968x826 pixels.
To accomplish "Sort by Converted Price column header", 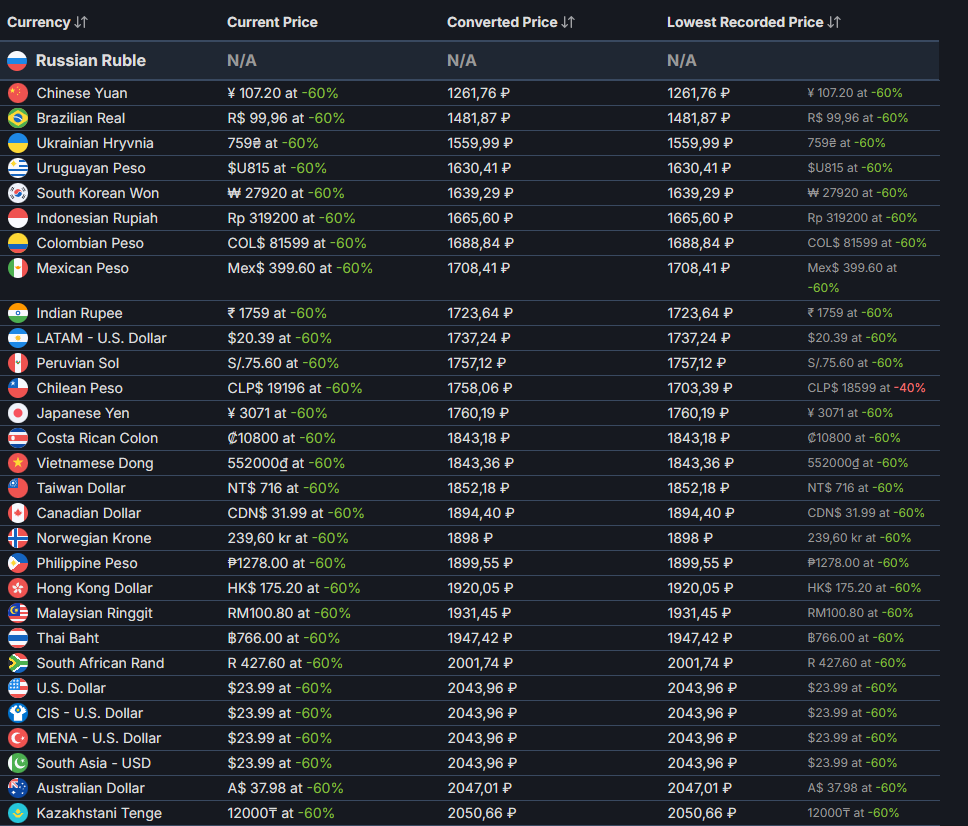I will click(x=511, y=22).
